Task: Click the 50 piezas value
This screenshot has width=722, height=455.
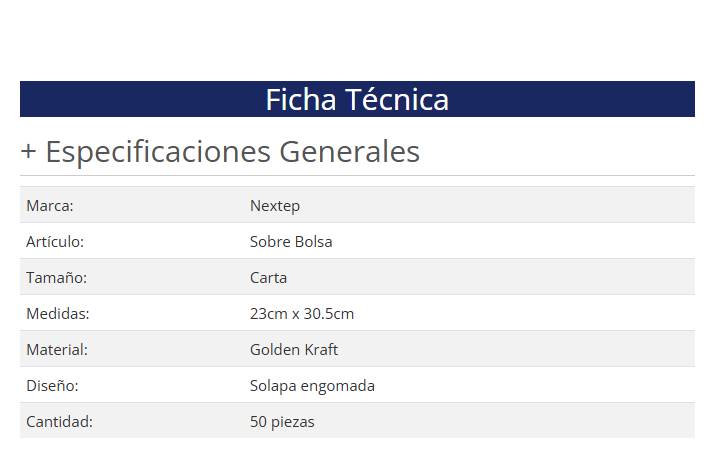Action: coord(282,422)
